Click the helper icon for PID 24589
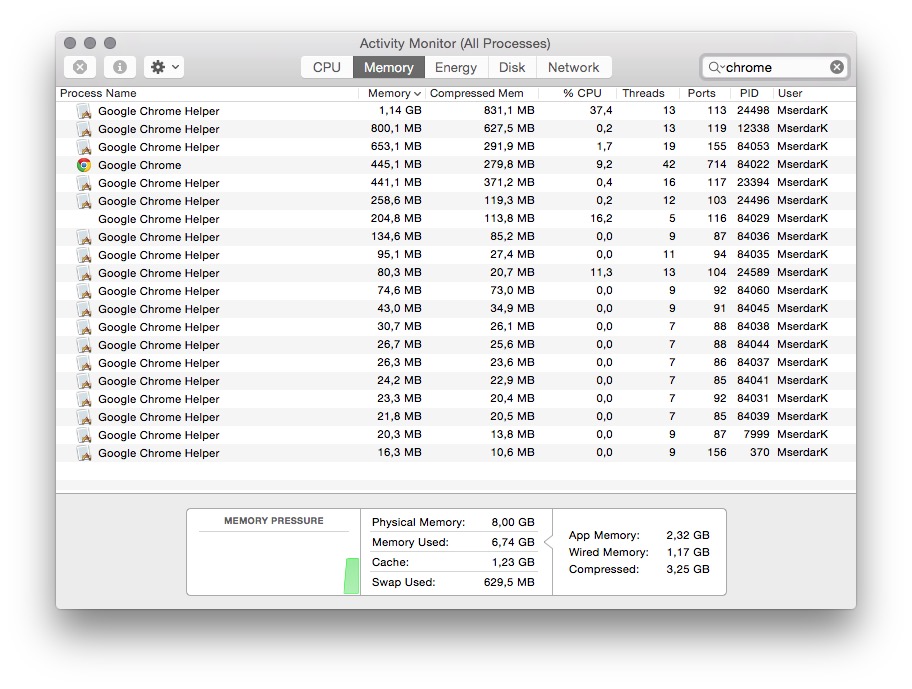Screen dimensions: 912x689 [x=84, y=273]
